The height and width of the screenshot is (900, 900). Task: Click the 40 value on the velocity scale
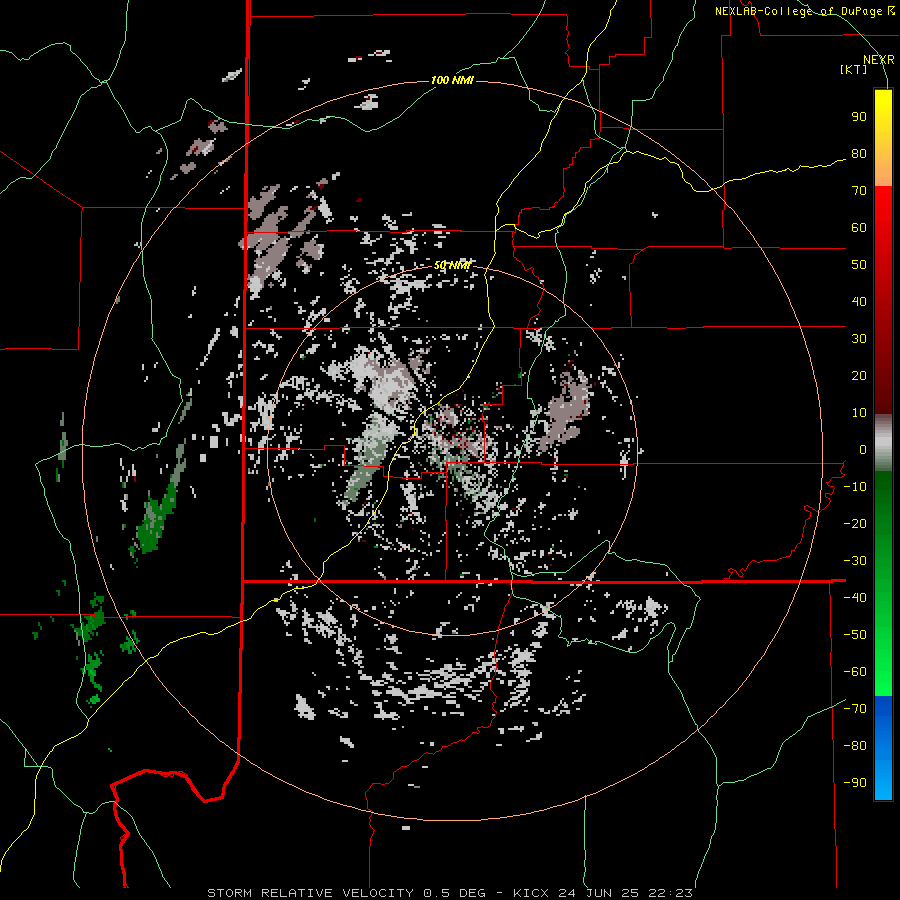coord(859,302)
